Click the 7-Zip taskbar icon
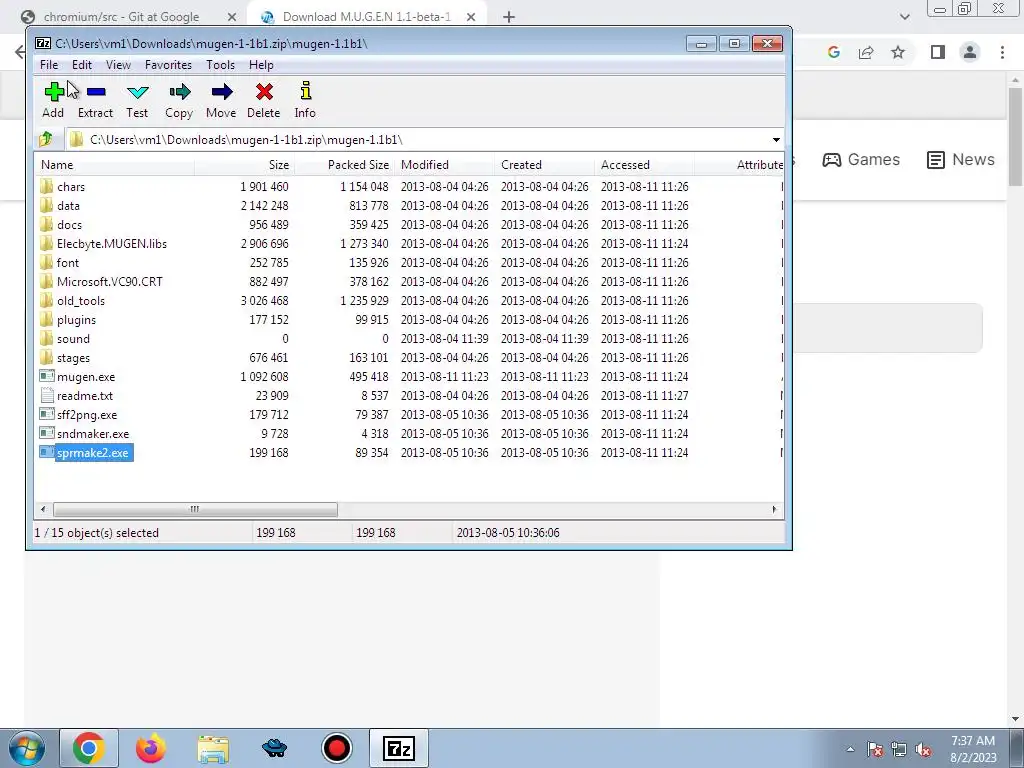The width and height of the screenshot is (1024, 768). [x=399, y=748]
